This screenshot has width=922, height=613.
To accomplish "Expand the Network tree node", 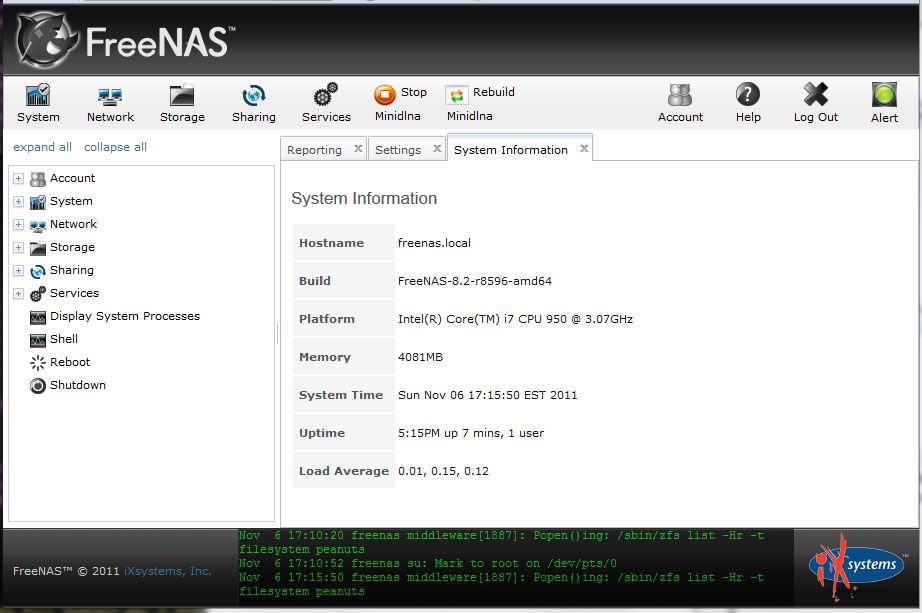I will click(x=18, y=225).
